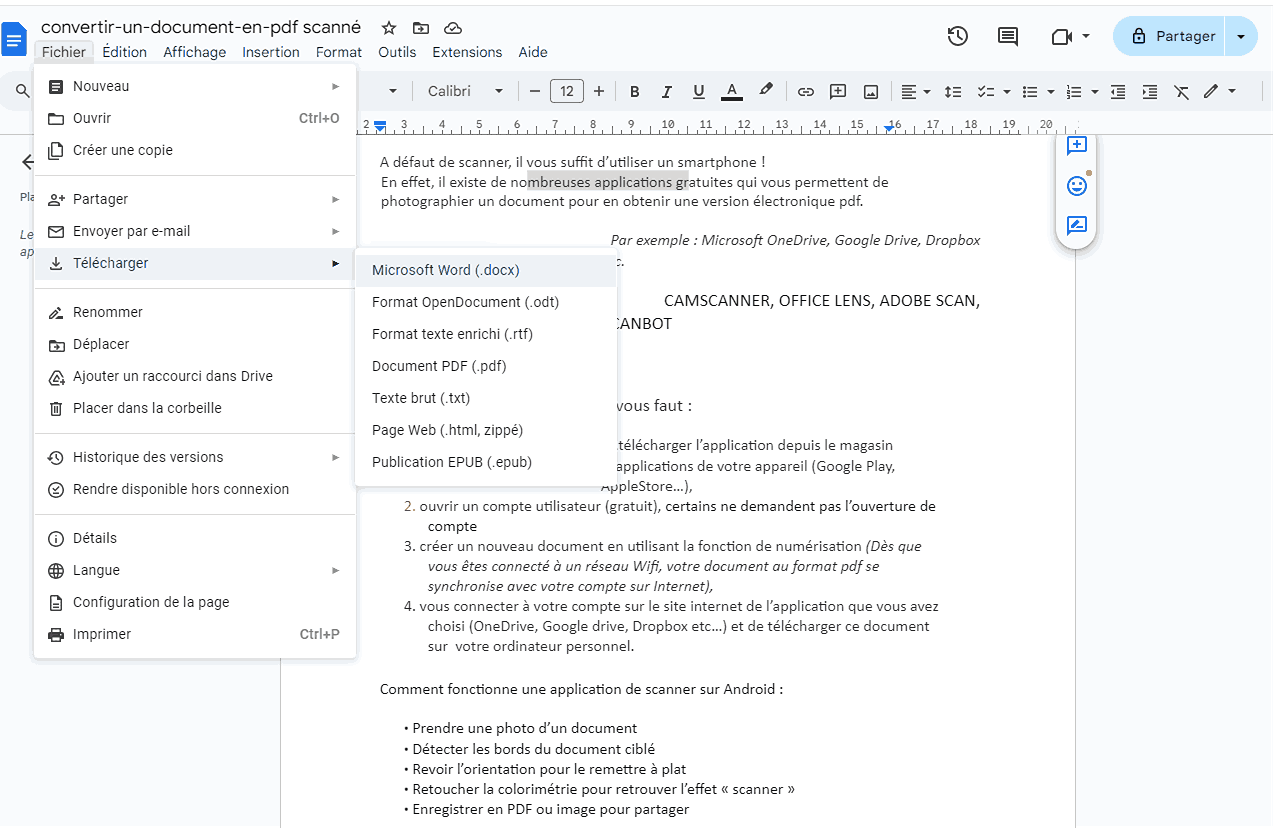
Task: Open the Insertion menu
Action: [x=271, y=52]
